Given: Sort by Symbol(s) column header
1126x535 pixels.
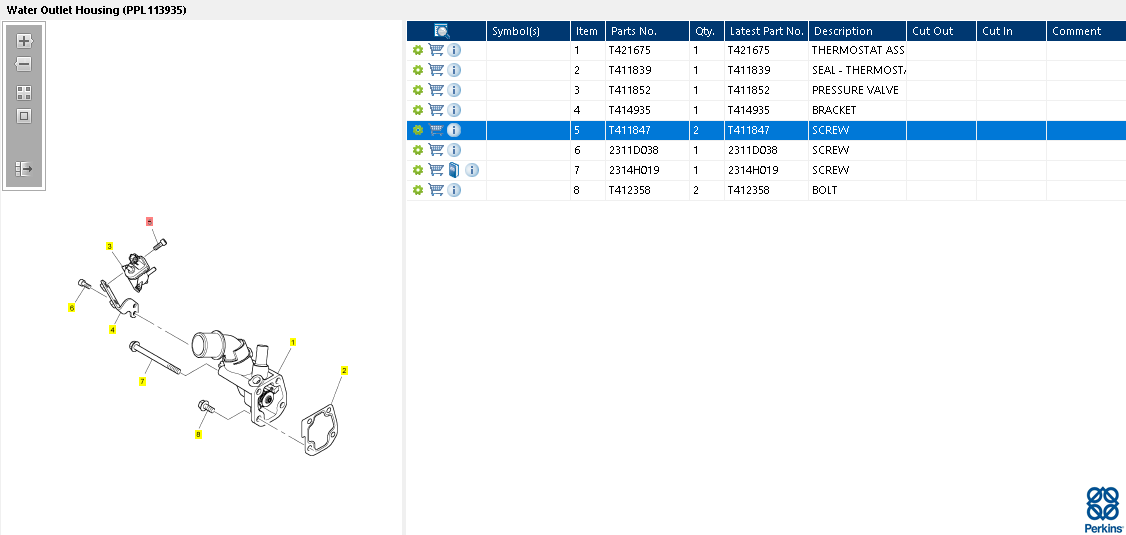Looking at the screenshot, I should coord(529,31).
